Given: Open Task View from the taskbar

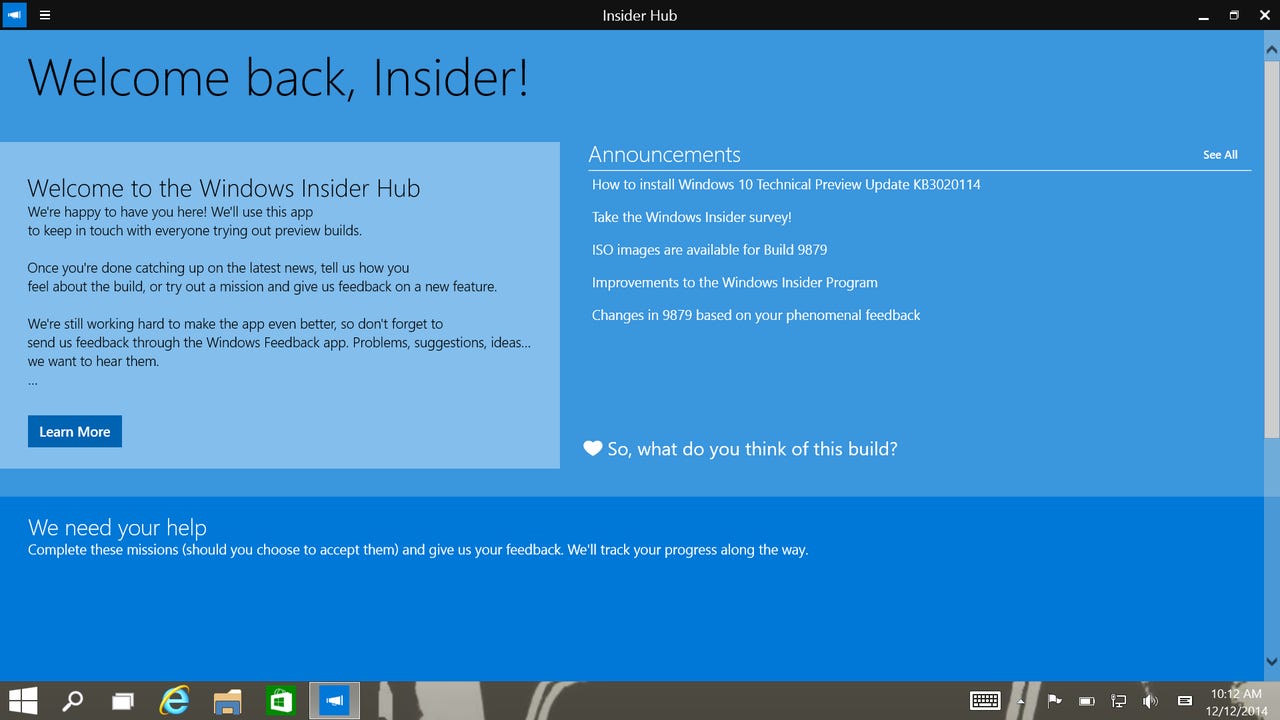Looking at the screenshot, I should tap(122, 700).
